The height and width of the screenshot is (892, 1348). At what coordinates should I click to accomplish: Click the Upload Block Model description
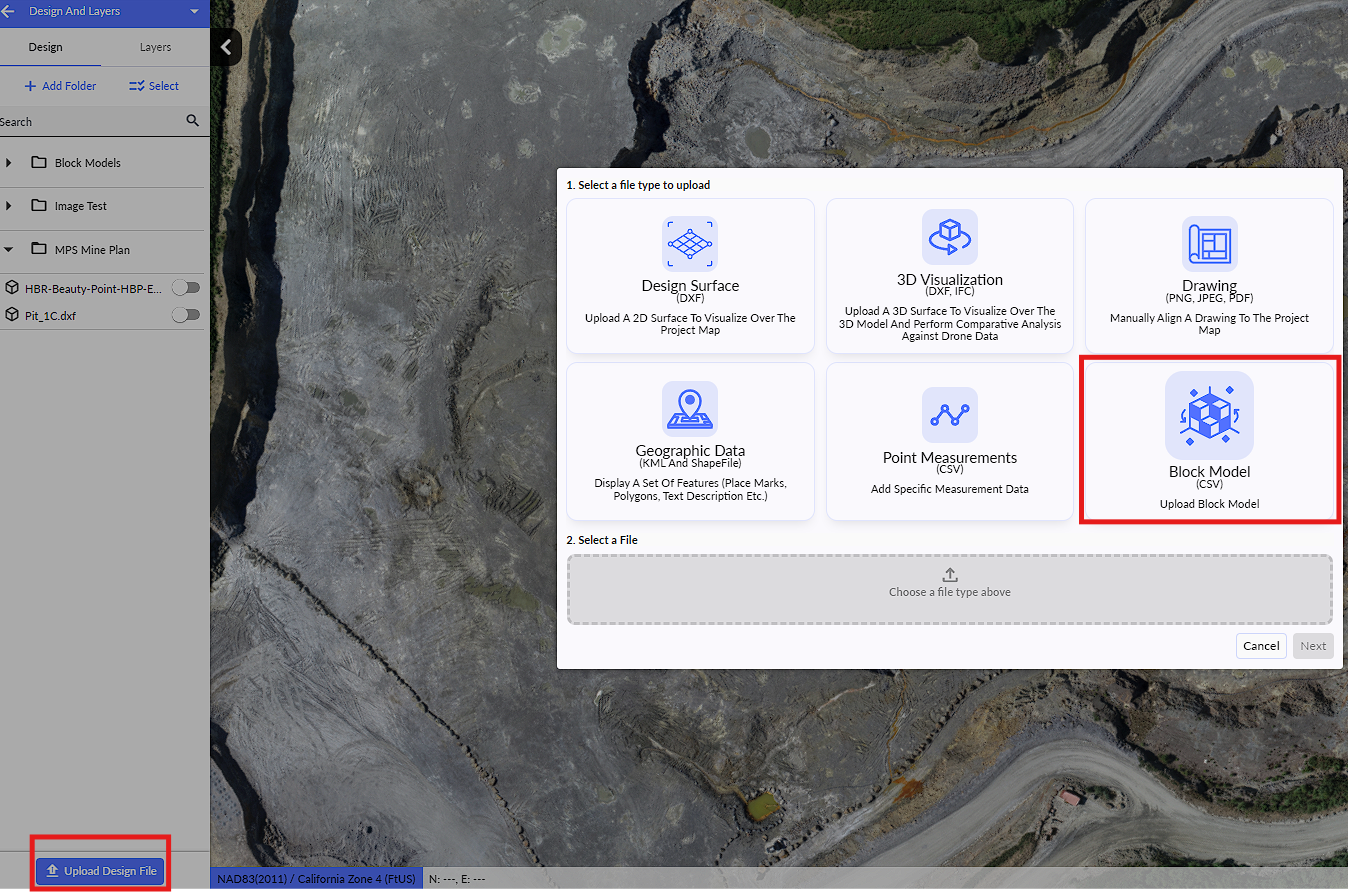coord(1209,504)
